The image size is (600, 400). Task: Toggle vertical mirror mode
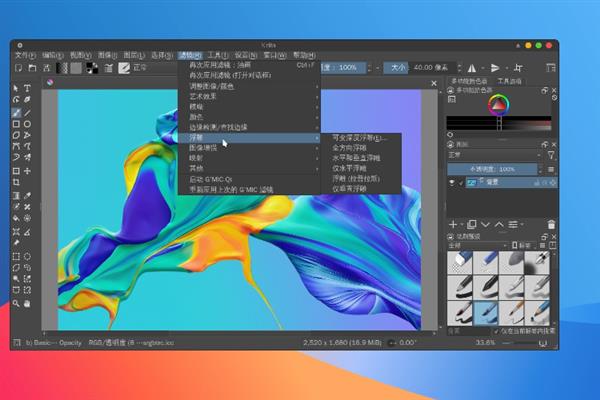point(495,68)
